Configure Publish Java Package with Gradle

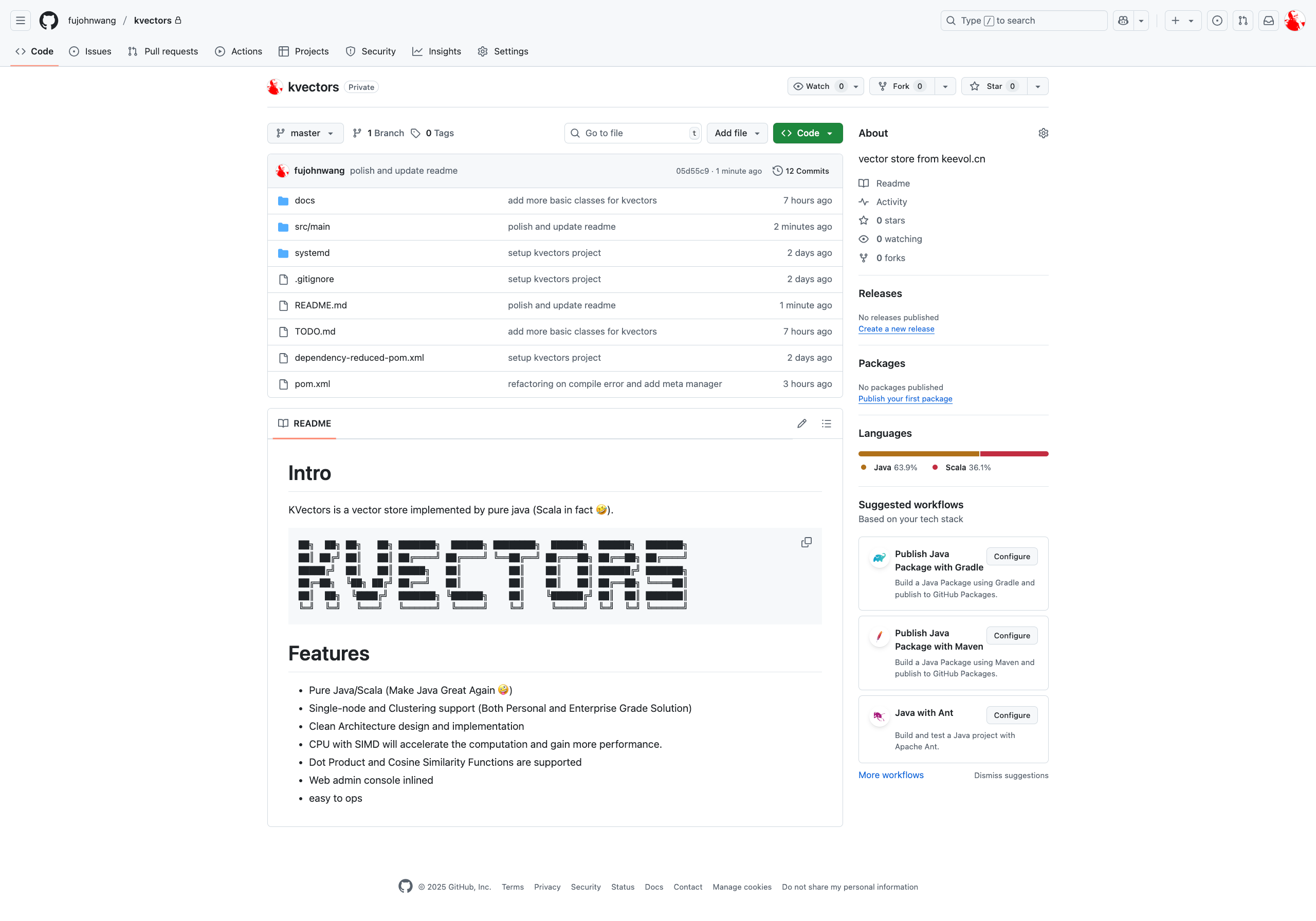click(x=1012, y=557)
